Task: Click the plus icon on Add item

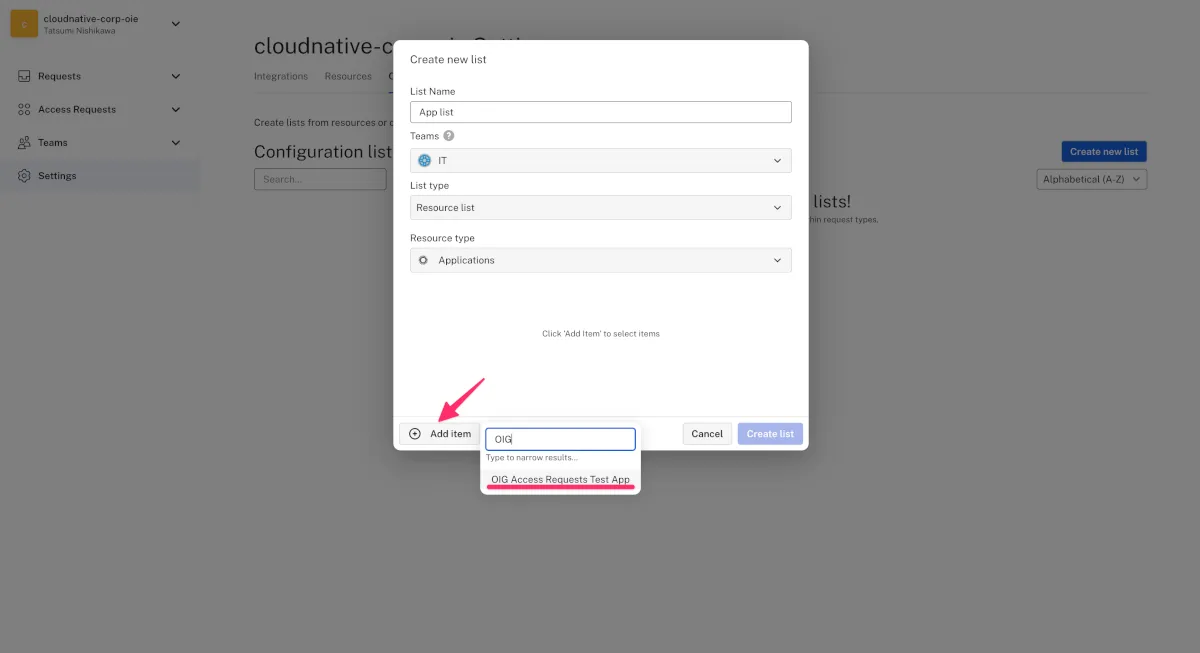Action: coord(415,434)
